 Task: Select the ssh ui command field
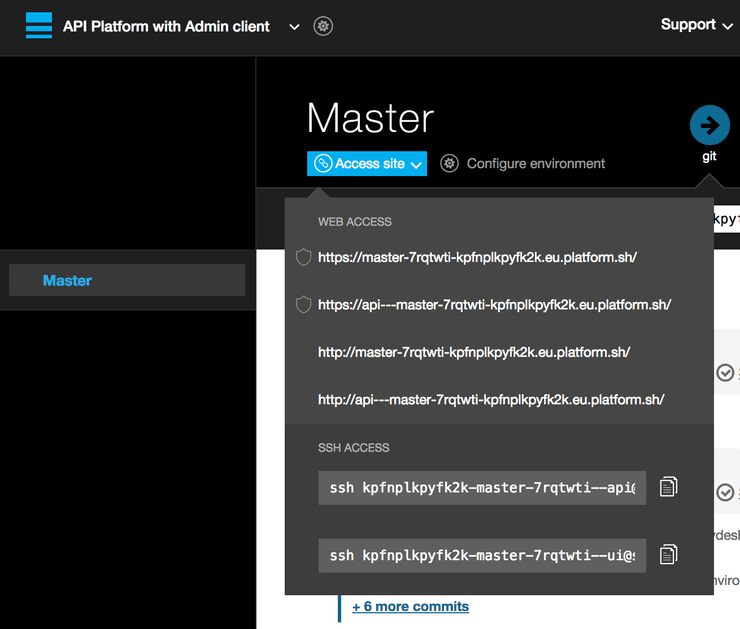pos(482,556)
